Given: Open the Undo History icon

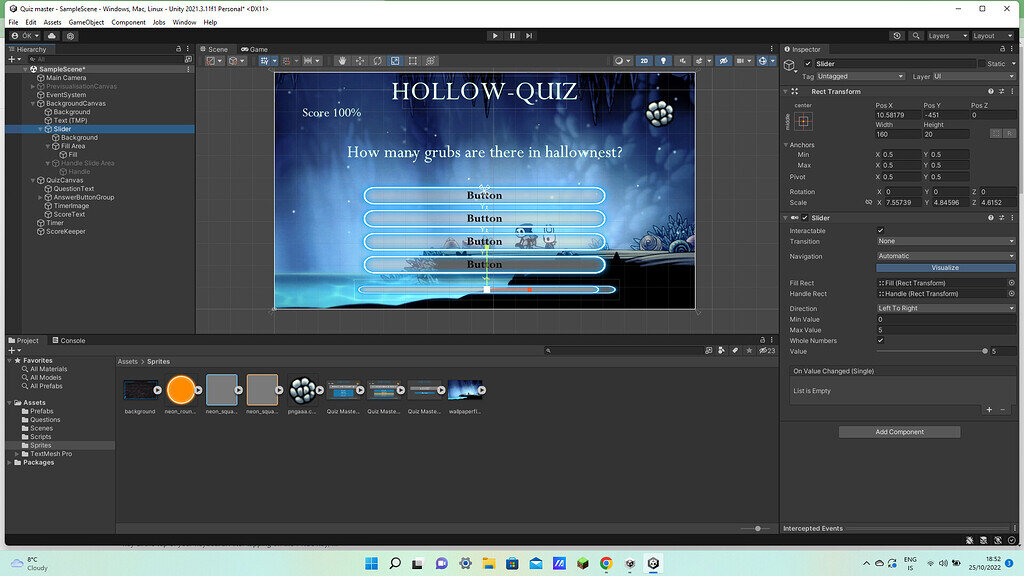Looking at the screenshot, I should pyautogui.click(x=897, y=36).
